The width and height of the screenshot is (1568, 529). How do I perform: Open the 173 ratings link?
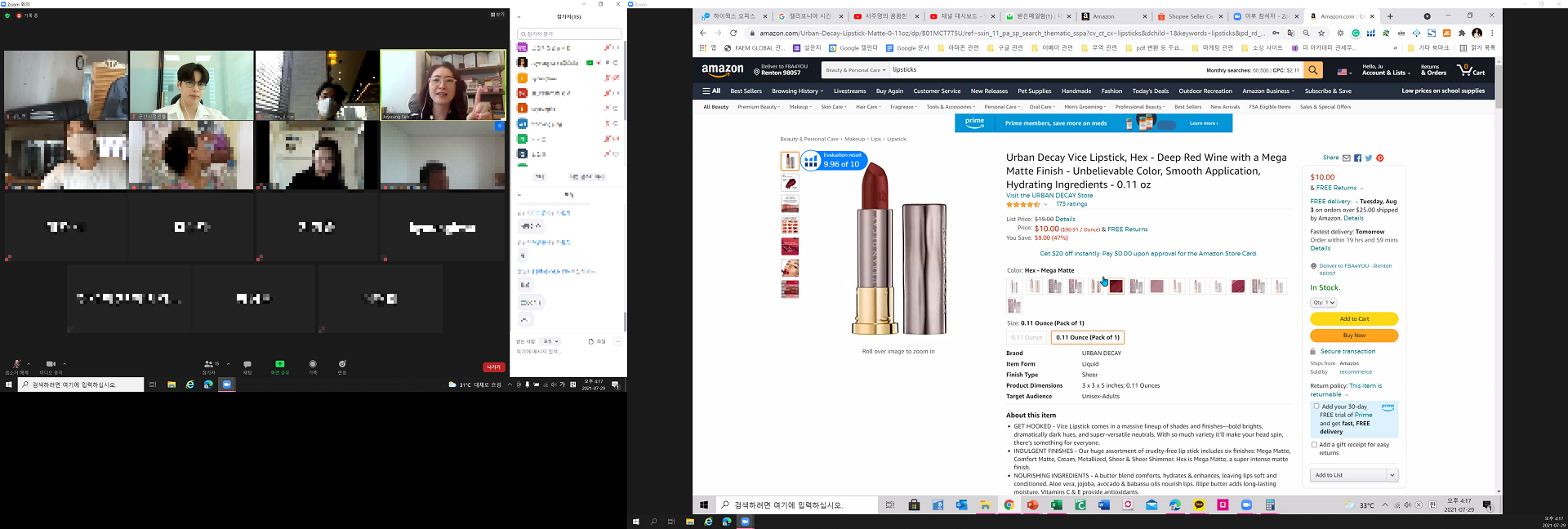(1071, 204)
